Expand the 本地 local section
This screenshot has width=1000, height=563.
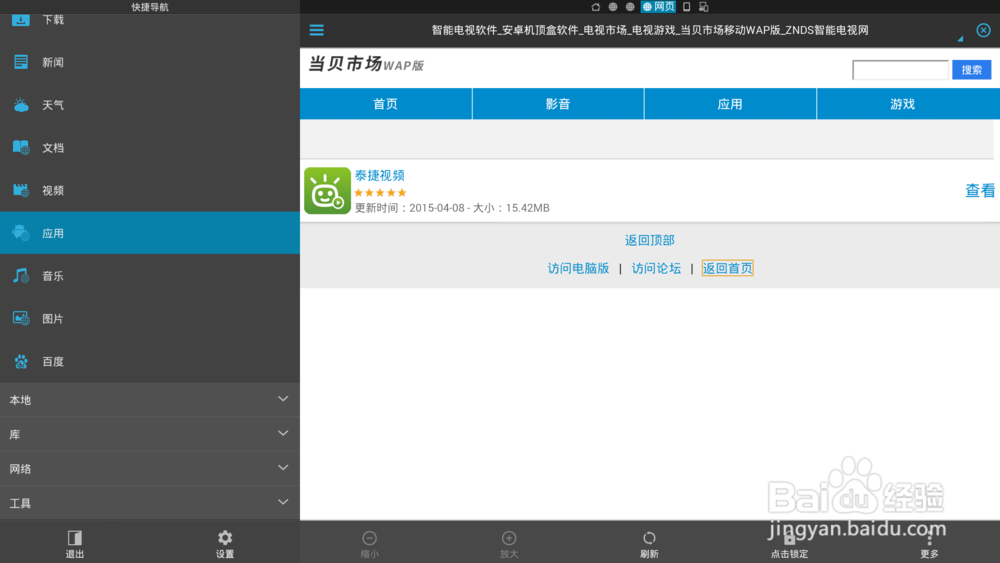[150, 400]
